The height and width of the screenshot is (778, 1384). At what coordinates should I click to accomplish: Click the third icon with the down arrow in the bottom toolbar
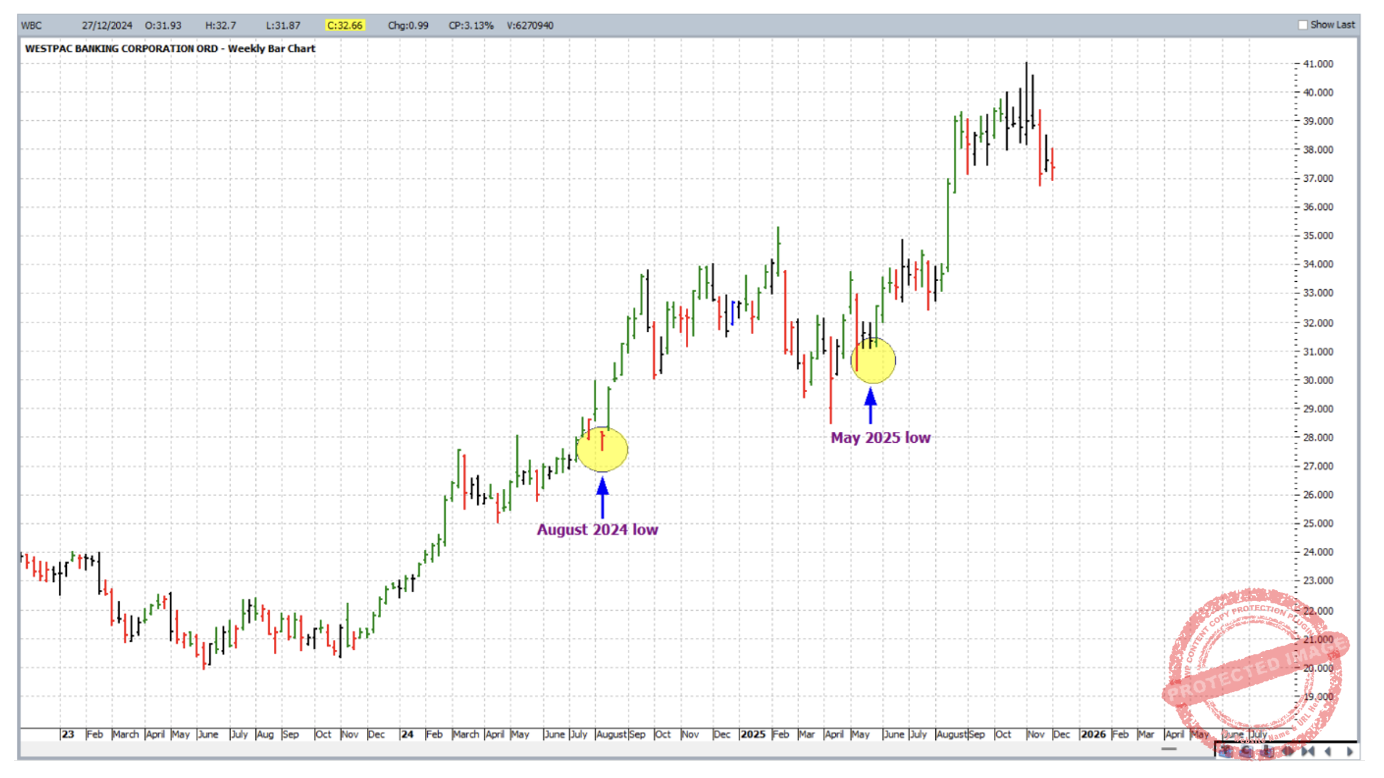pyautogui.click(x=1267, y=751)
